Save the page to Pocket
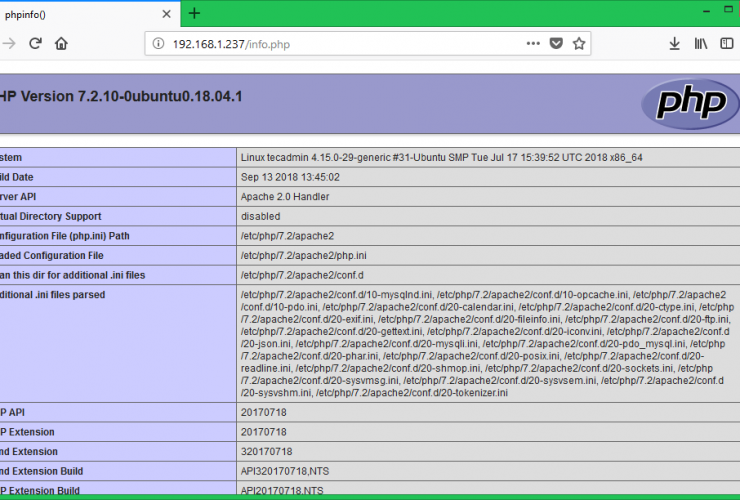The width and height of the screenshot is (740, 500). pyautogui.click(x=556, y=44)
